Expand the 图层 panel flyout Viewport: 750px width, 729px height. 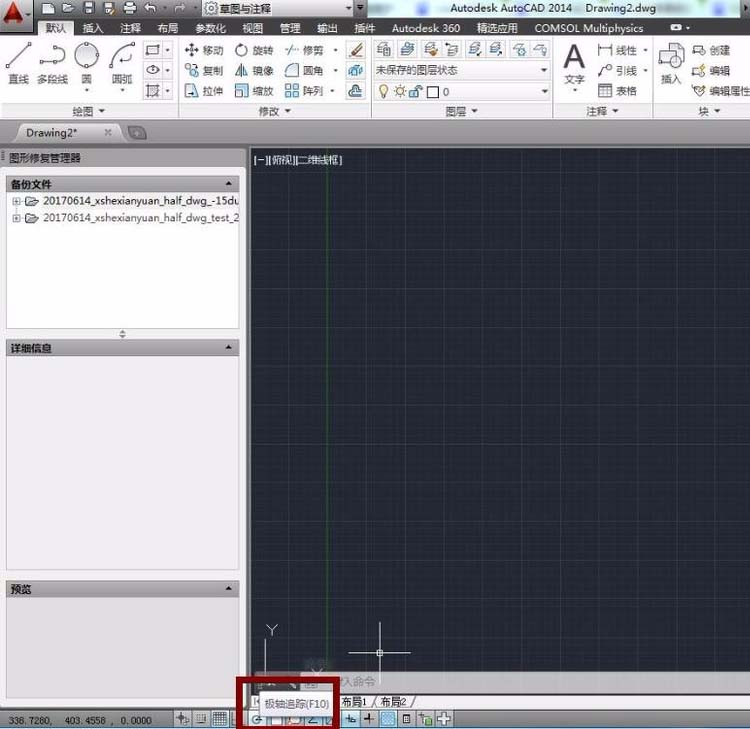[x=462, y=111]
